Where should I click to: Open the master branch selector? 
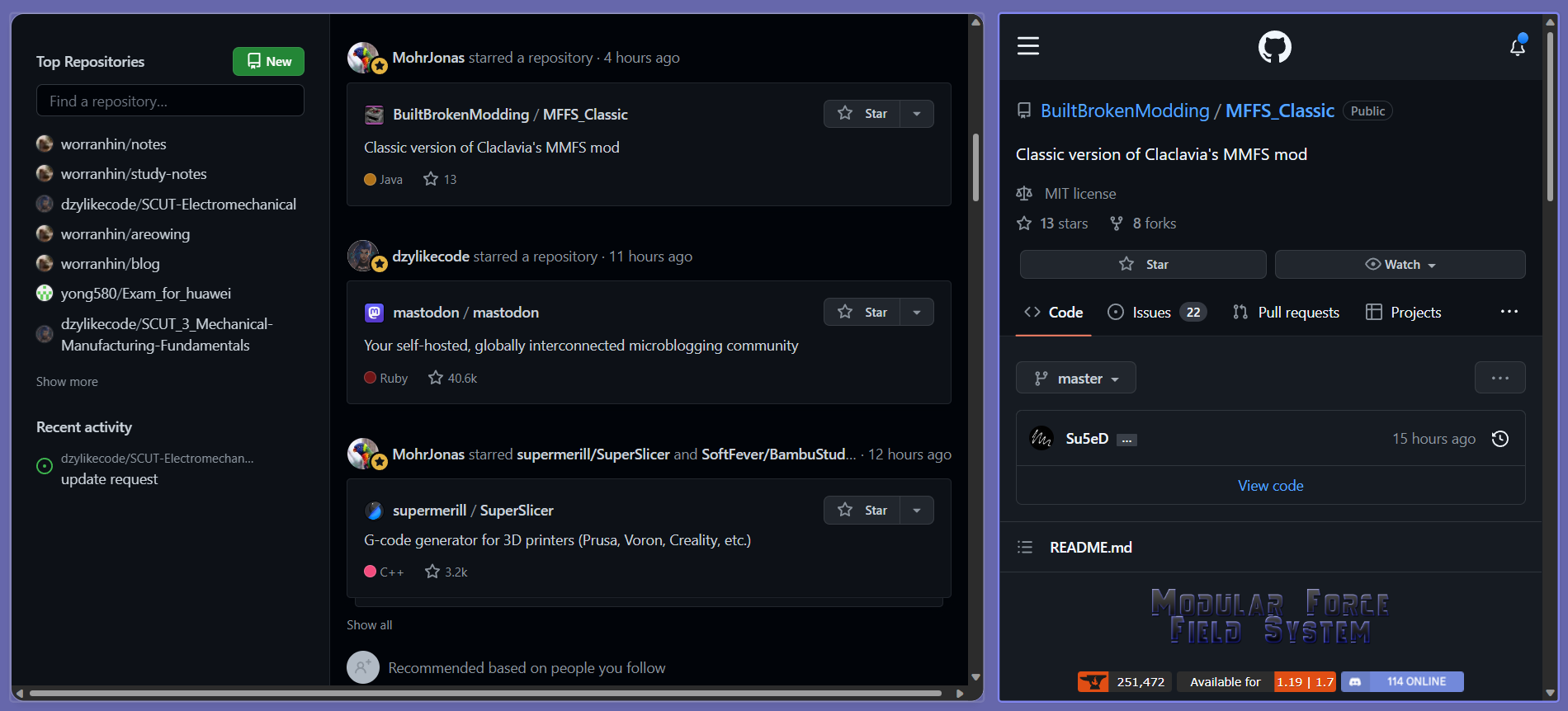tap(1076, 378)
